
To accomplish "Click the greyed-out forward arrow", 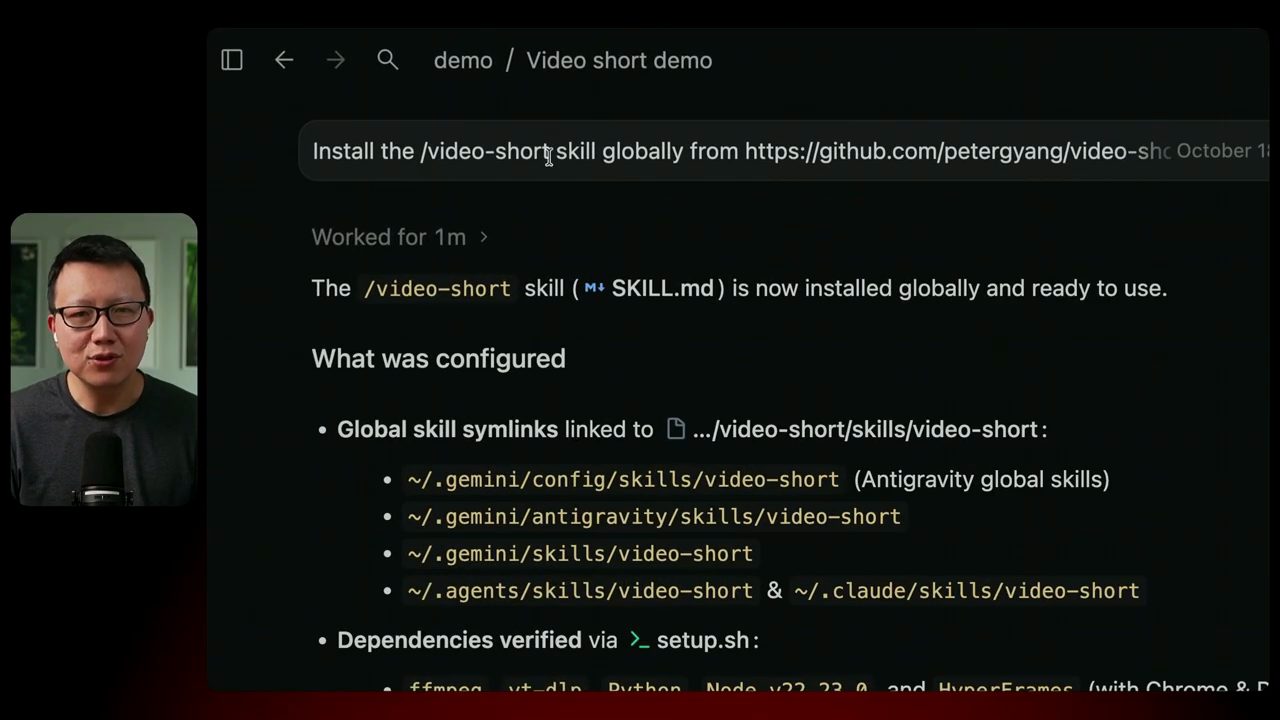I will coord(335,60).
